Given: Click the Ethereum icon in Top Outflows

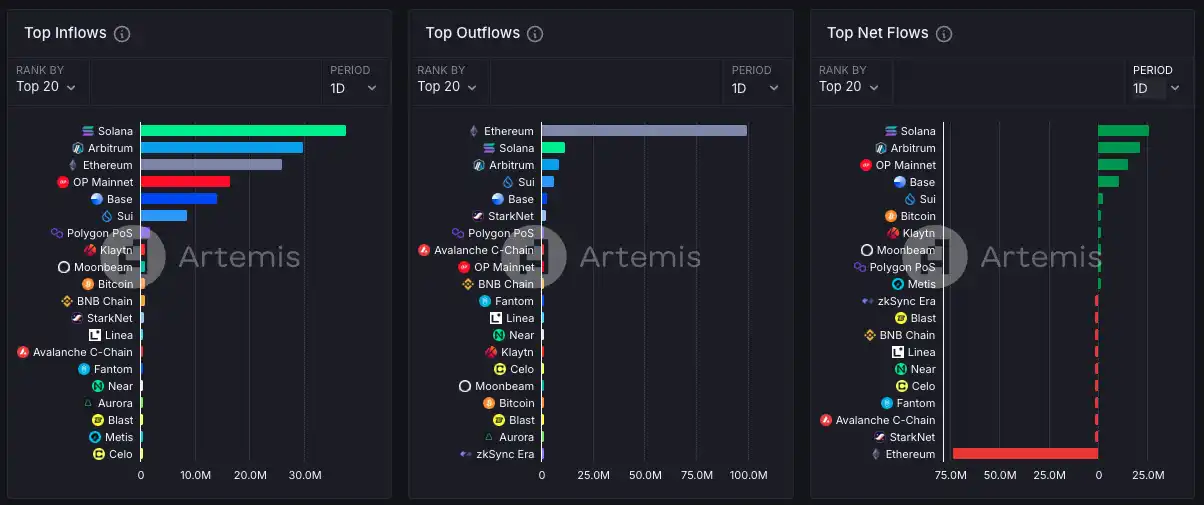Looking at the screenshot, I should [474, 131].
